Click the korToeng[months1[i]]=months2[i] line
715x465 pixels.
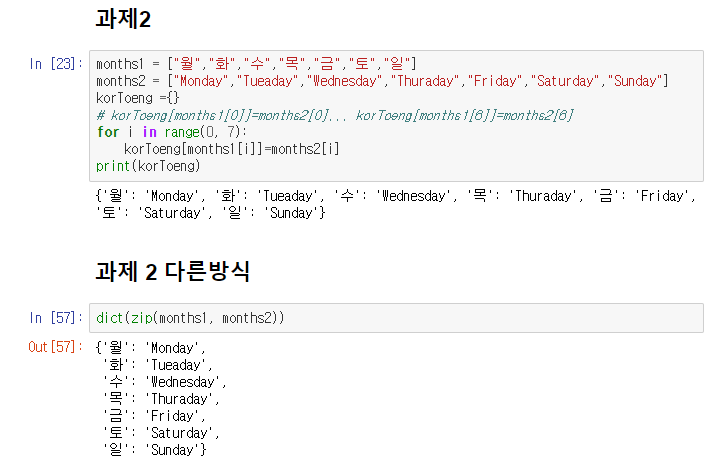[x=232, y=149]
